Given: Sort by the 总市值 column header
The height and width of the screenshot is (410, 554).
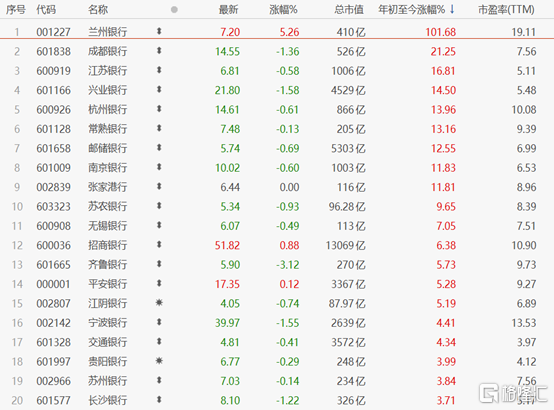Looking at the screenshot, I should [349, 10].
